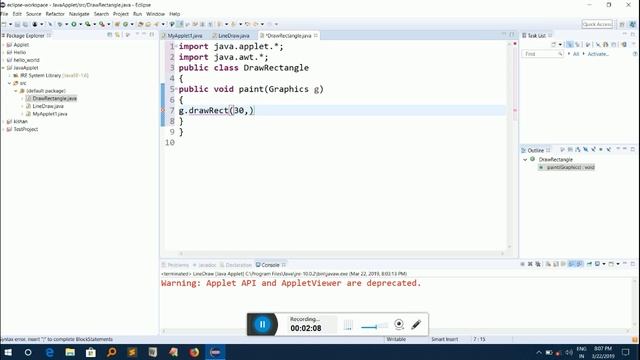This screenshot has height=360, width=640.
Task: Expand the TestProject node
Action: point(4,129)
